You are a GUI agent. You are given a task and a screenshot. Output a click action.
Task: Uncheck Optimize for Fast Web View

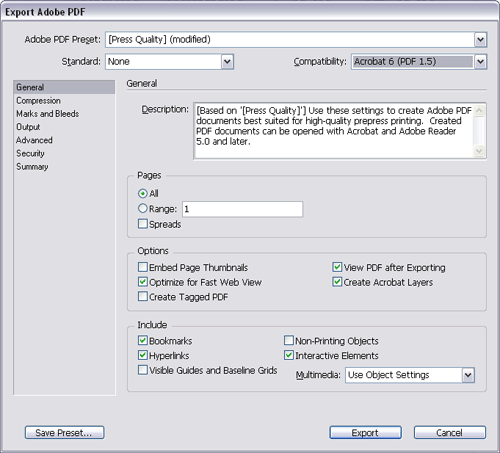(x=143, y=282)
